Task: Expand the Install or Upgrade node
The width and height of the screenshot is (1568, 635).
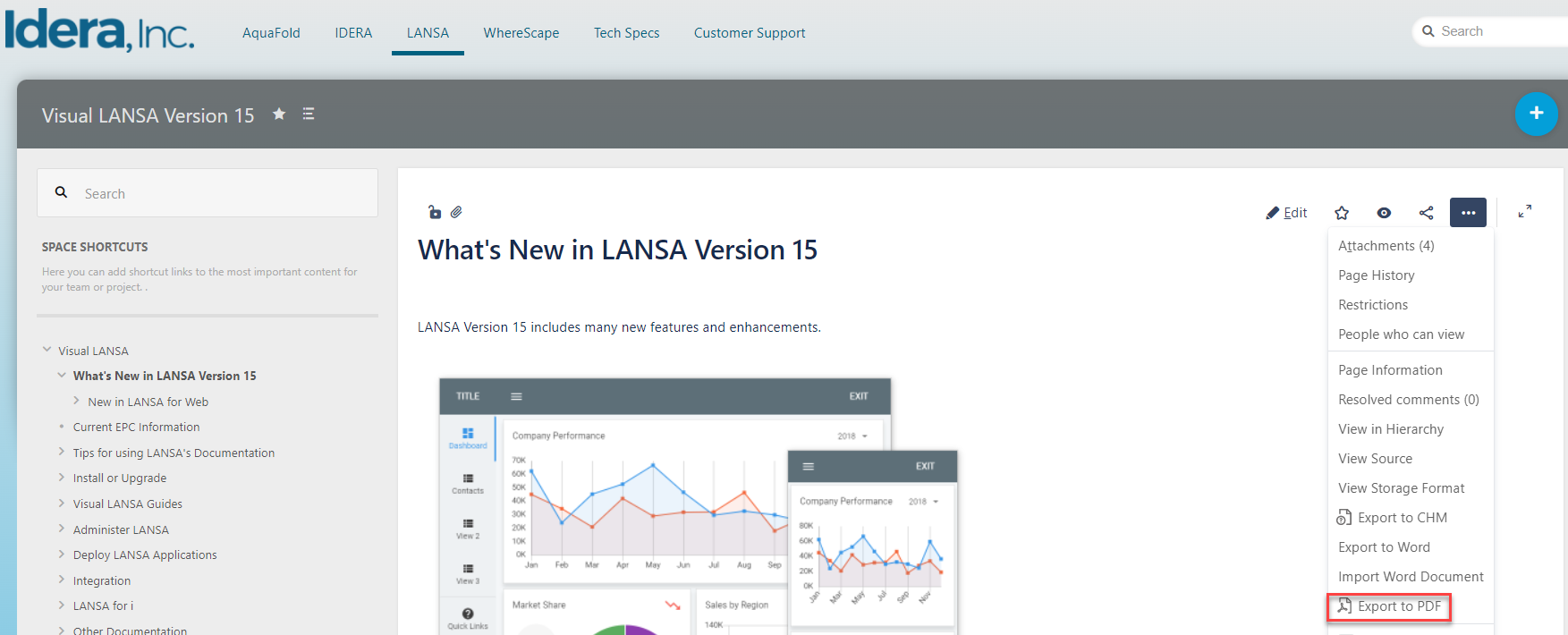Action: (62, 478)
